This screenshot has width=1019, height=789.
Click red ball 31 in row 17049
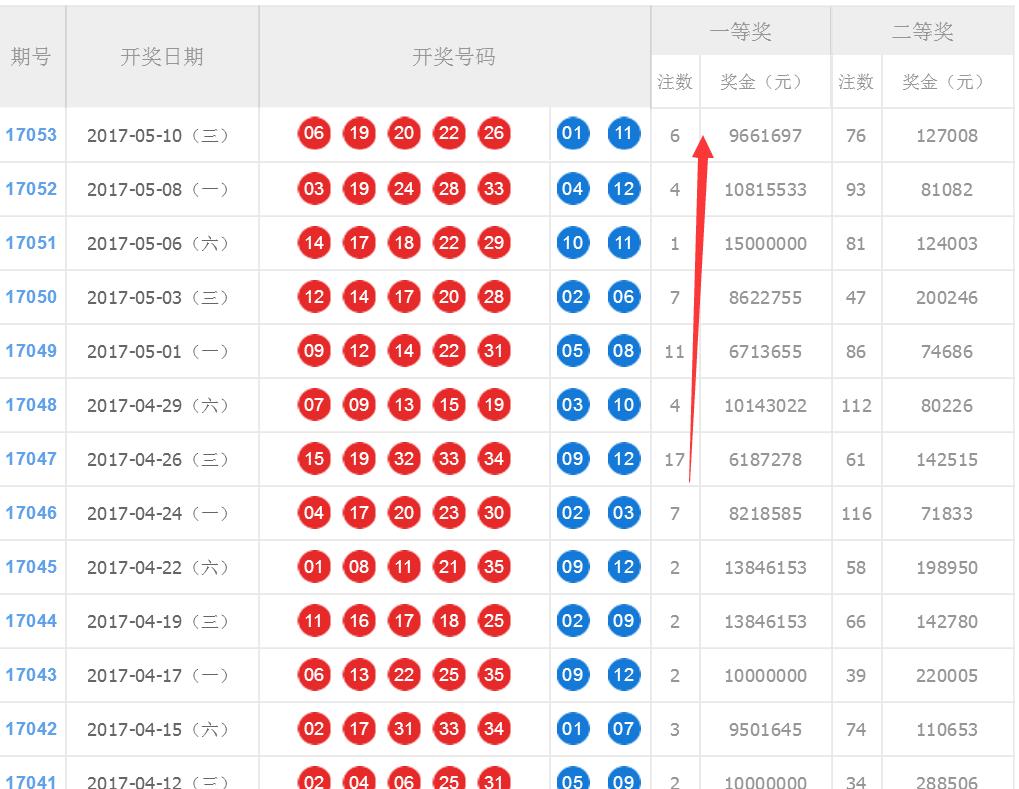tap(494, 350)
